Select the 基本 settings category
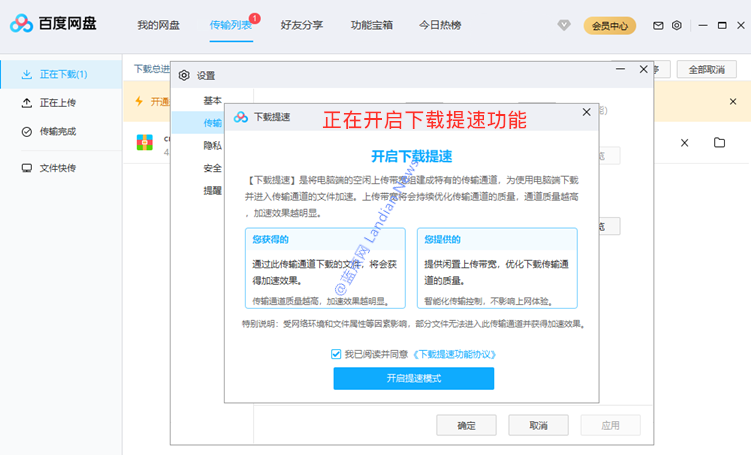 (x=212, y=101)
